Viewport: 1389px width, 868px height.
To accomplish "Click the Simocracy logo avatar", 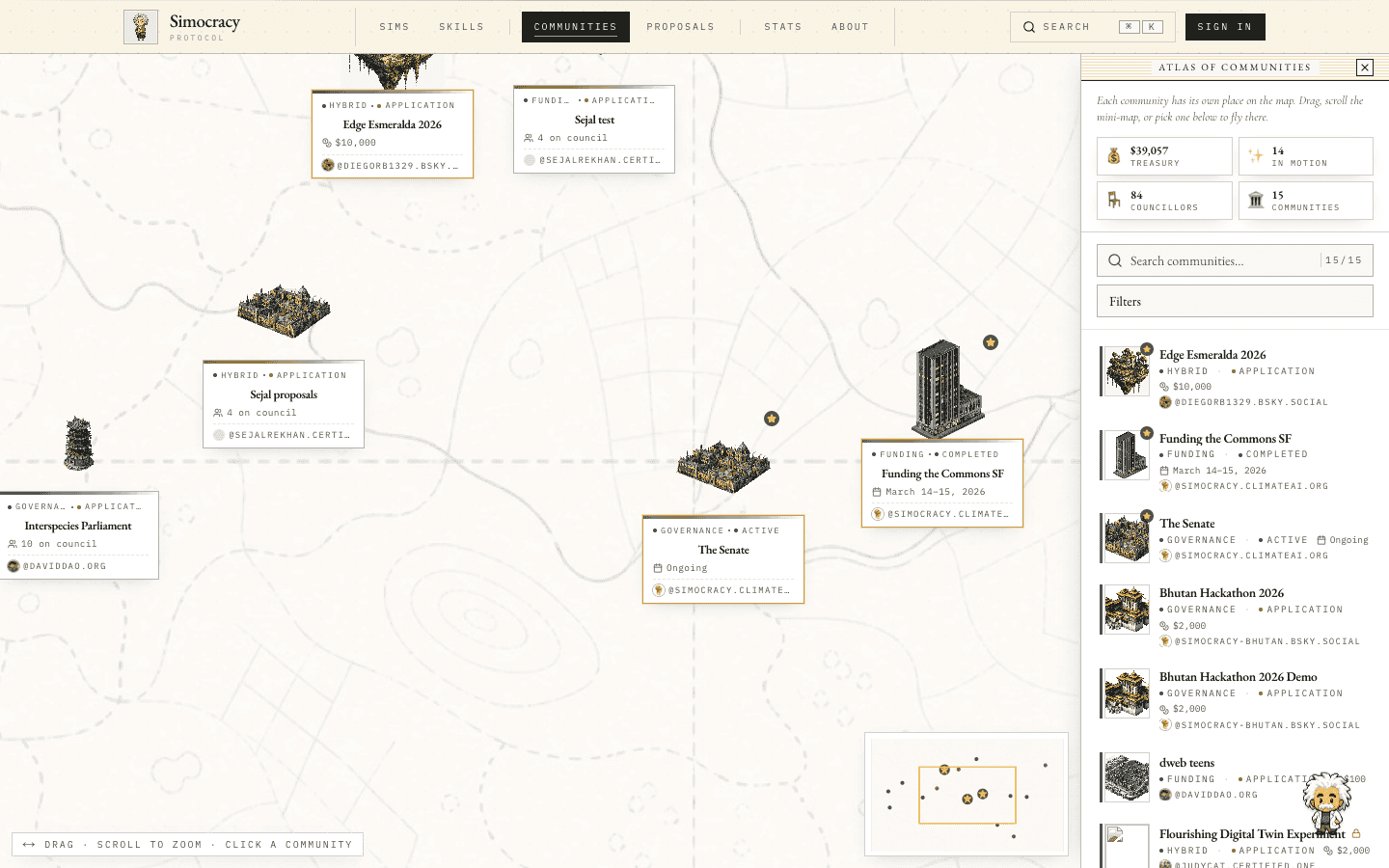I will coord(141,27).
